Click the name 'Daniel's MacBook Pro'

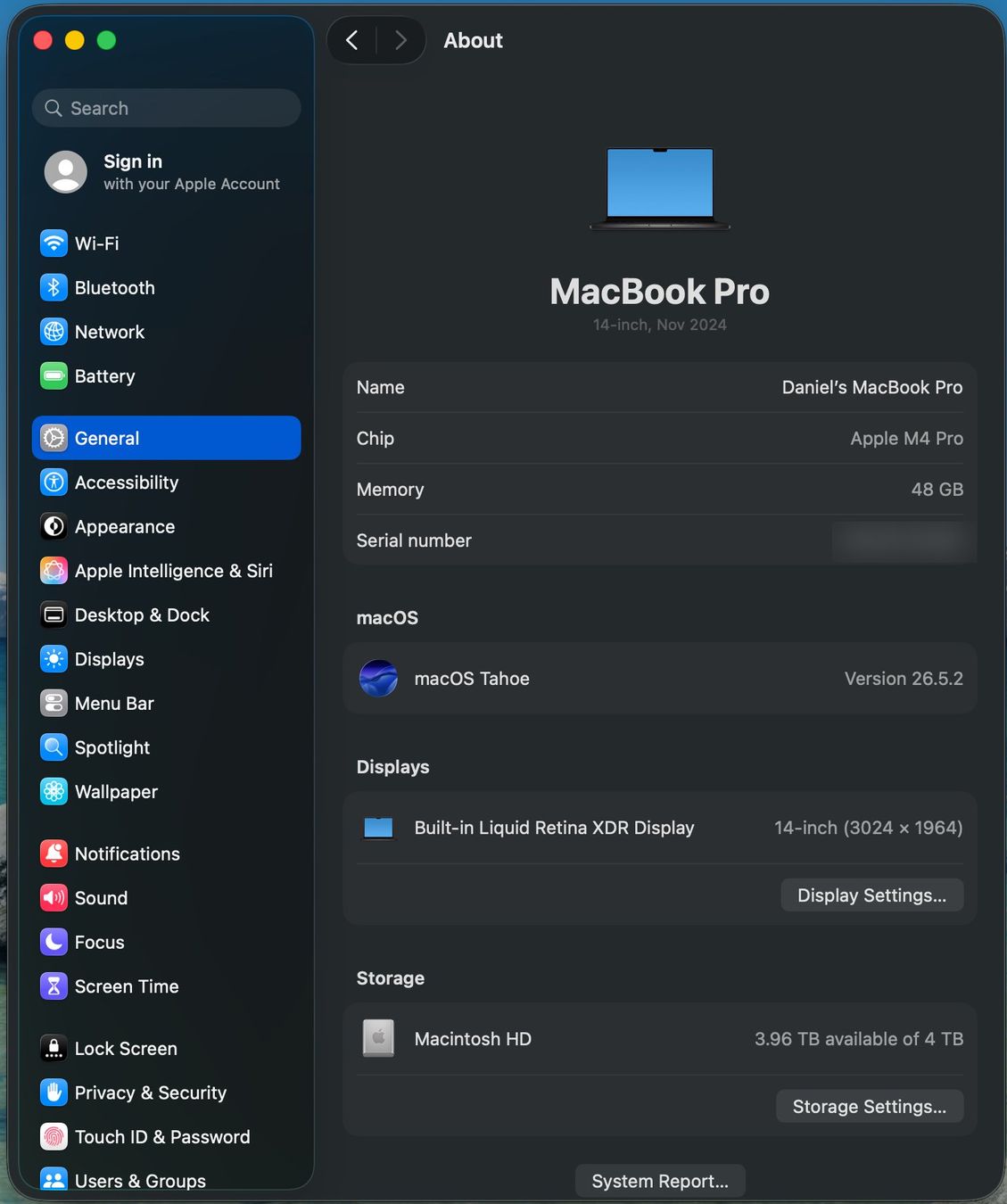click(872, 387)
